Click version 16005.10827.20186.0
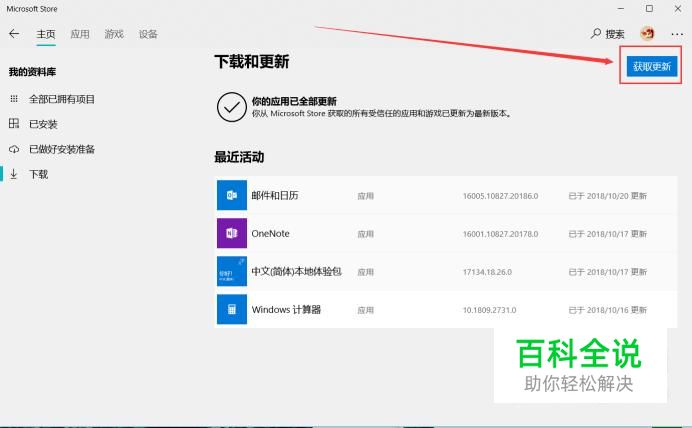Image resolution: width=692 pixels, height=428 pixels. click(x=500, y=196)
